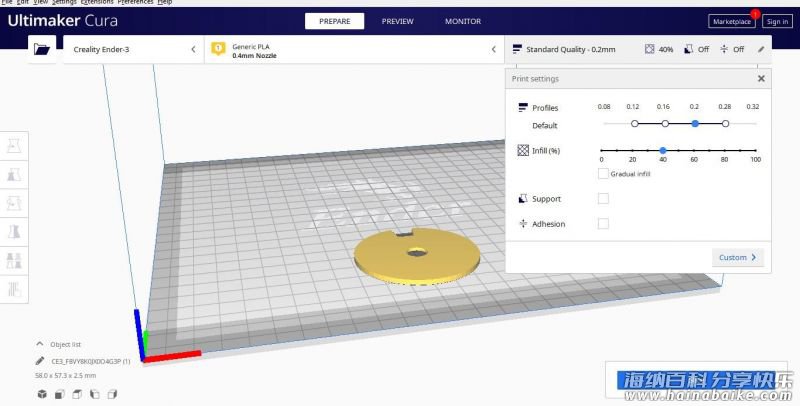Switch to the MONITOR stage tab
The width and height of the screenshot is (800, 406).
point(463,21)
